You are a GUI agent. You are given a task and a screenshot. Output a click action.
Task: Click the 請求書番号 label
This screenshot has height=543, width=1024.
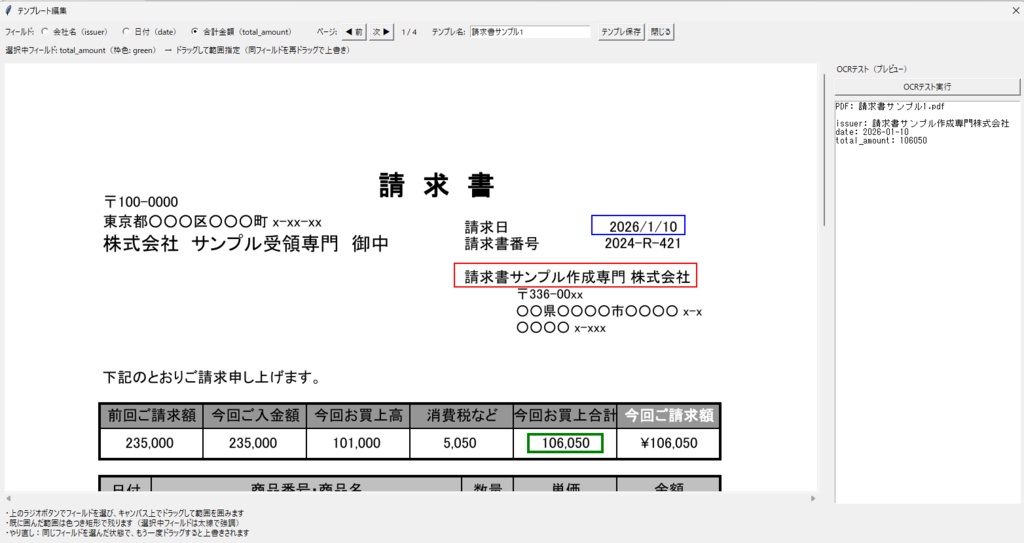coord(502,244)
